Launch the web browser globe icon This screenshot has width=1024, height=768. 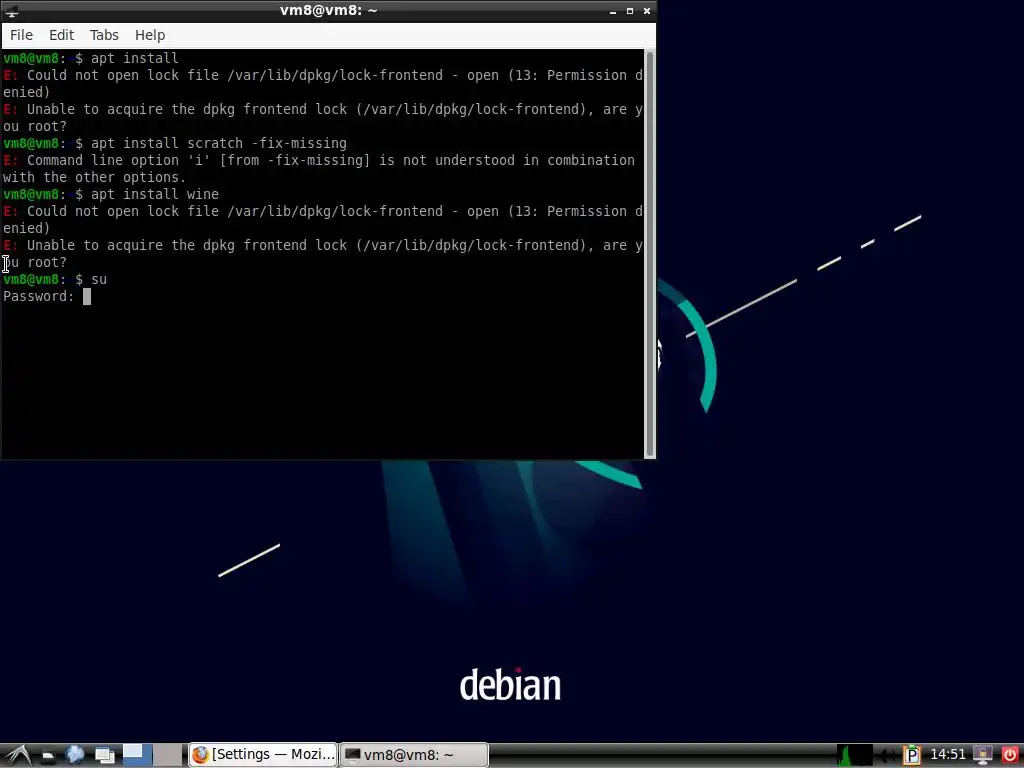pos(75,755)
